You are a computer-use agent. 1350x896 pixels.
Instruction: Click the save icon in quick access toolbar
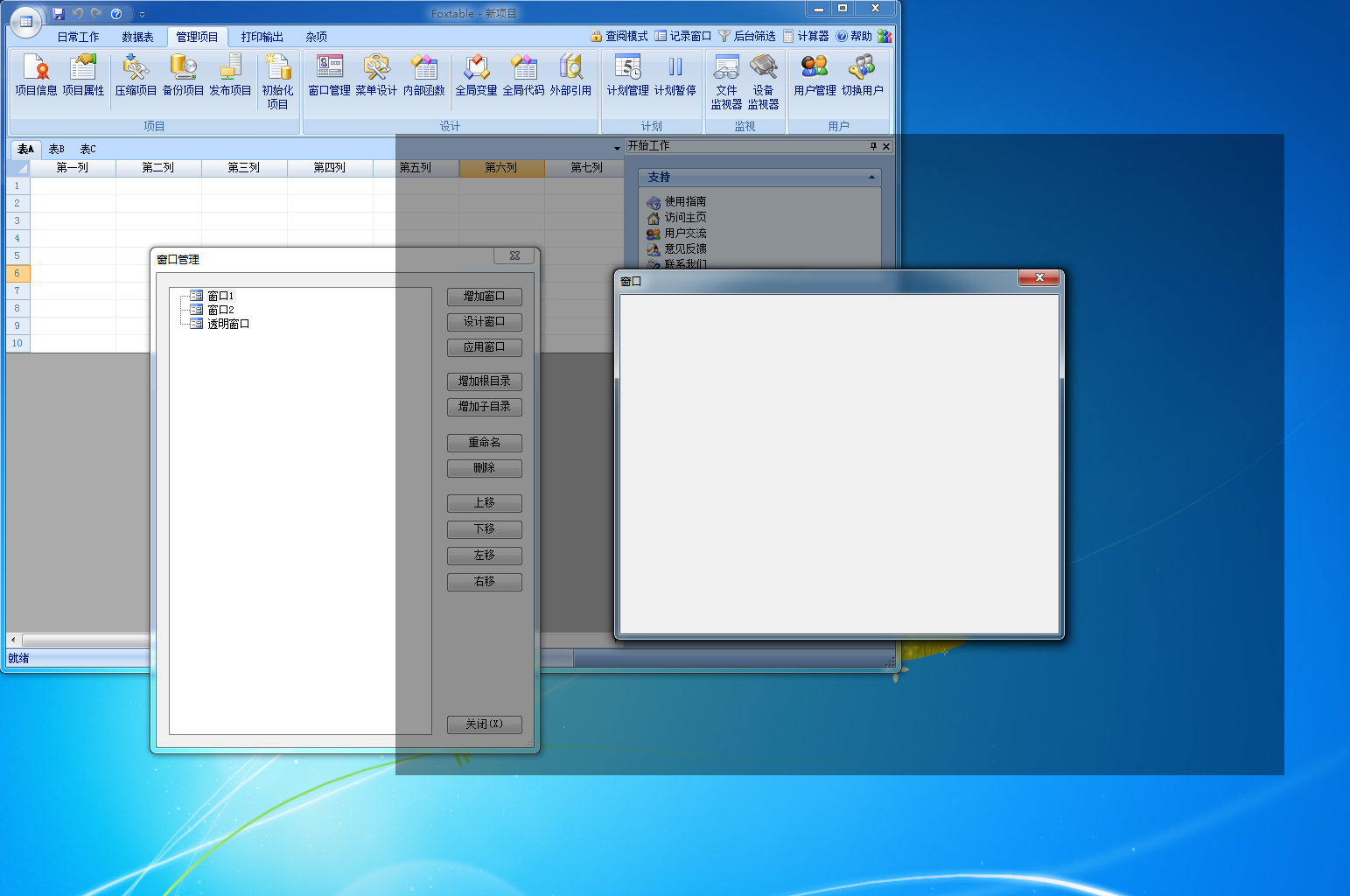coord(59,14)
